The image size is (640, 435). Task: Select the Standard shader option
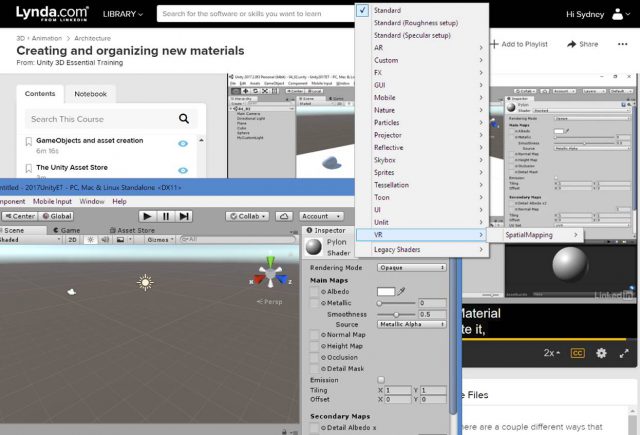click(x=422, y=10)
